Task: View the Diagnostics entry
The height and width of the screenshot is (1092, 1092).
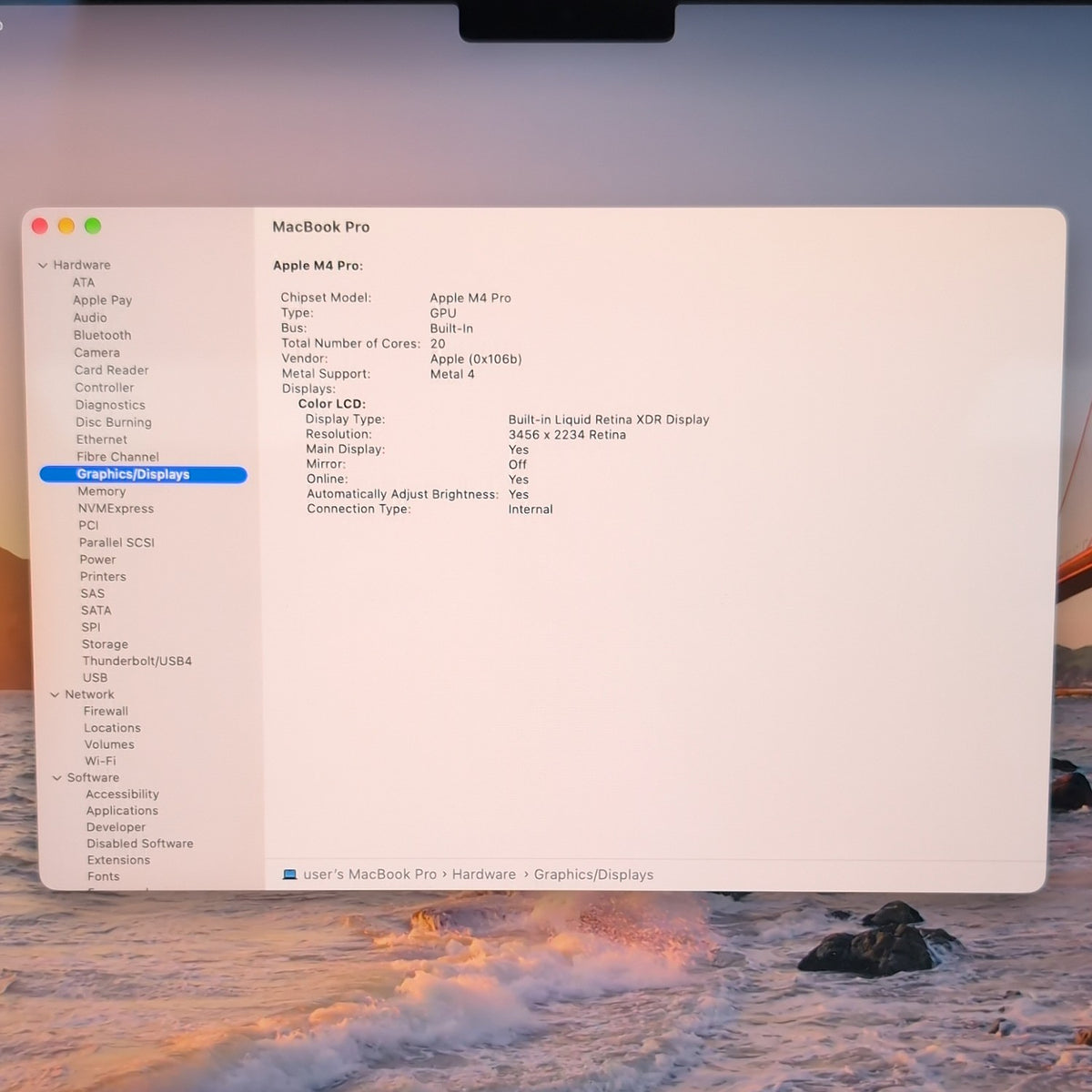Action: [110, 405]
